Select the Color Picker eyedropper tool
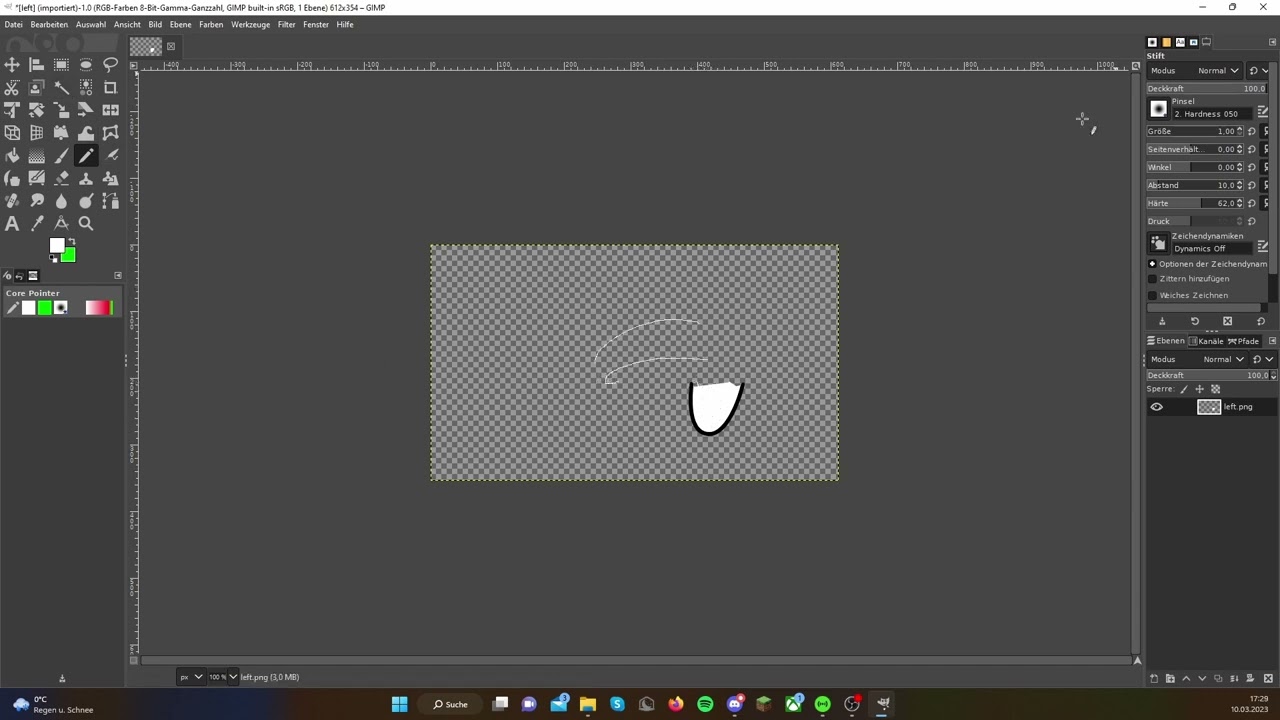 click(x=37, y=224)
